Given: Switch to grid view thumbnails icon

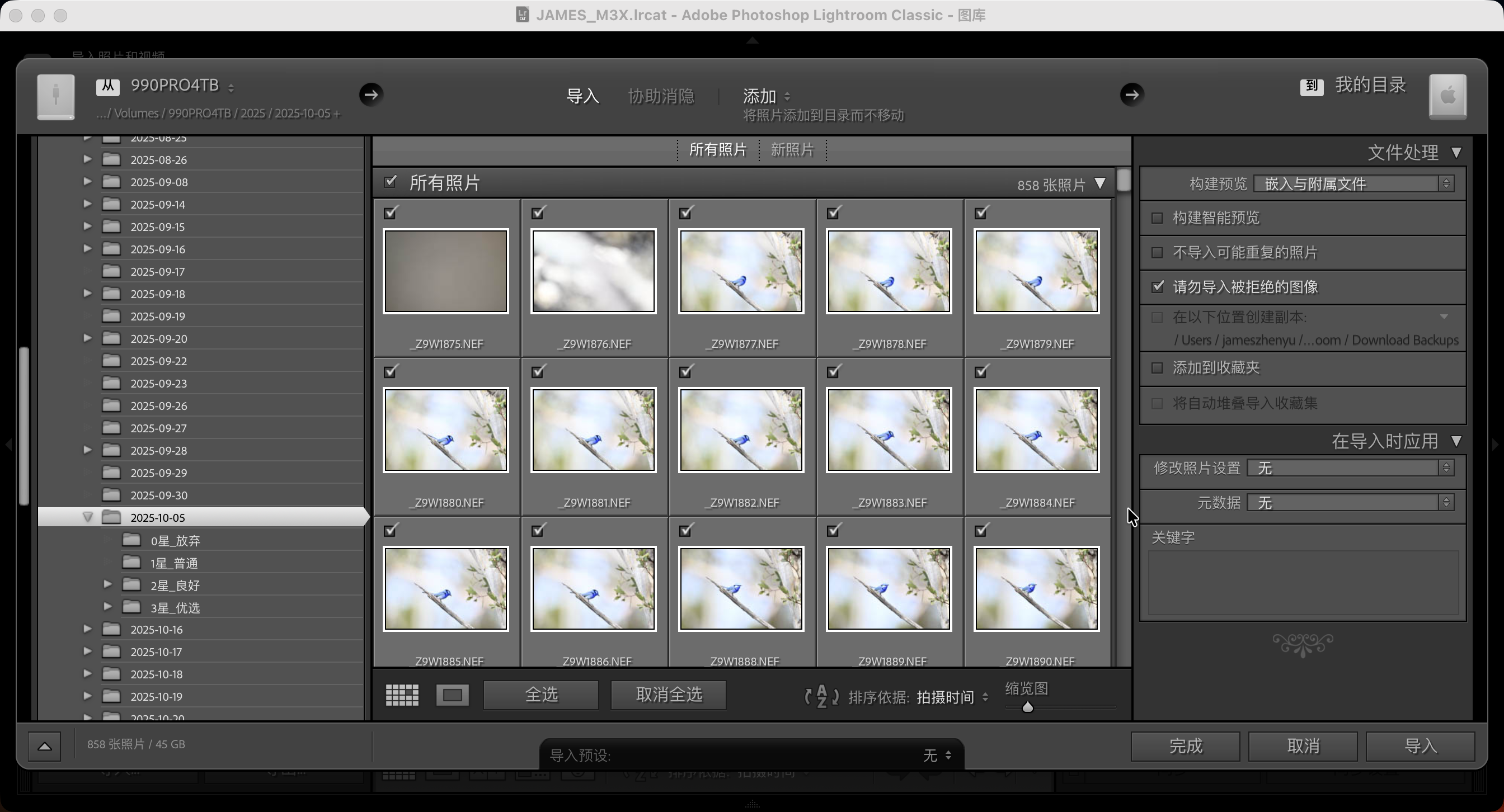Looking at the screenshot, I should 401,695.
